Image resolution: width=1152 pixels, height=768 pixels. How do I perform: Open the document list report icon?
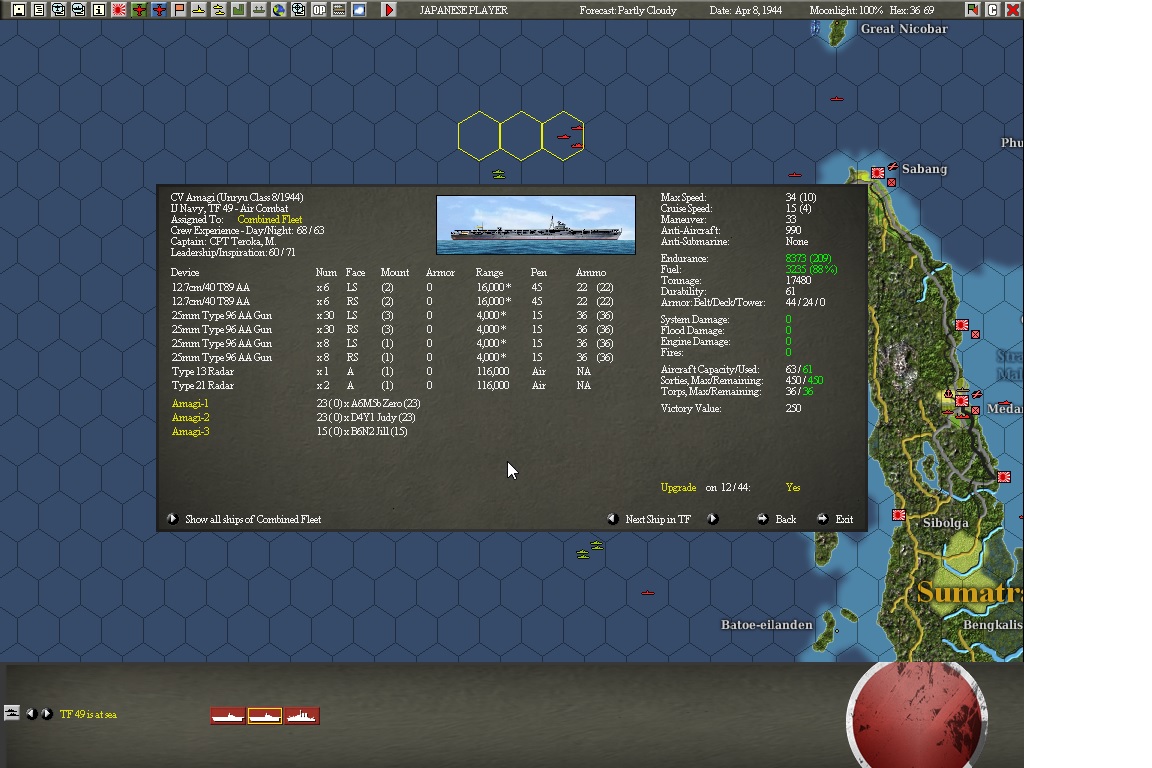pos(39,10)
